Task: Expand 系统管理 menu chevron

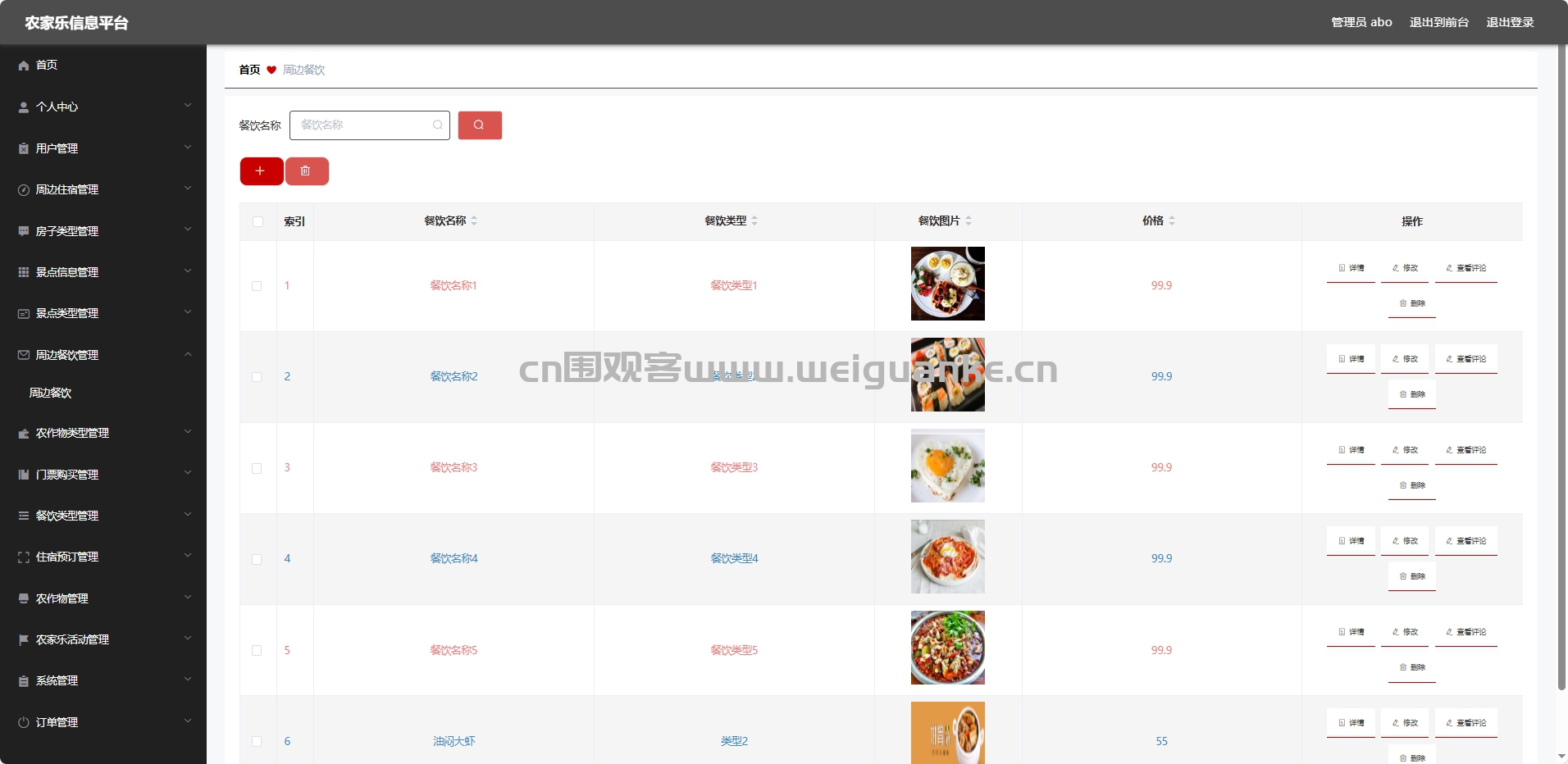Action: [188, 680]
